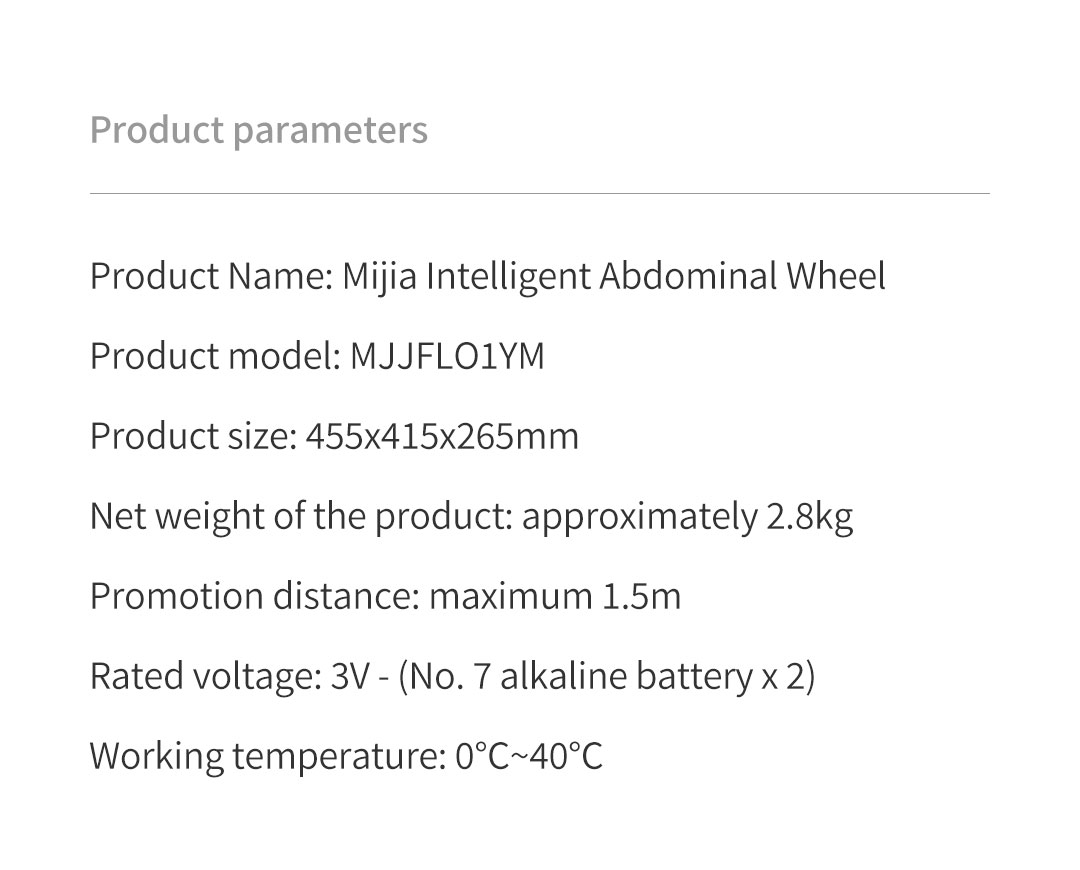Click the "Product parameters" heading
The width and height of the screenshot is (1080, 870).
point(259,131)
